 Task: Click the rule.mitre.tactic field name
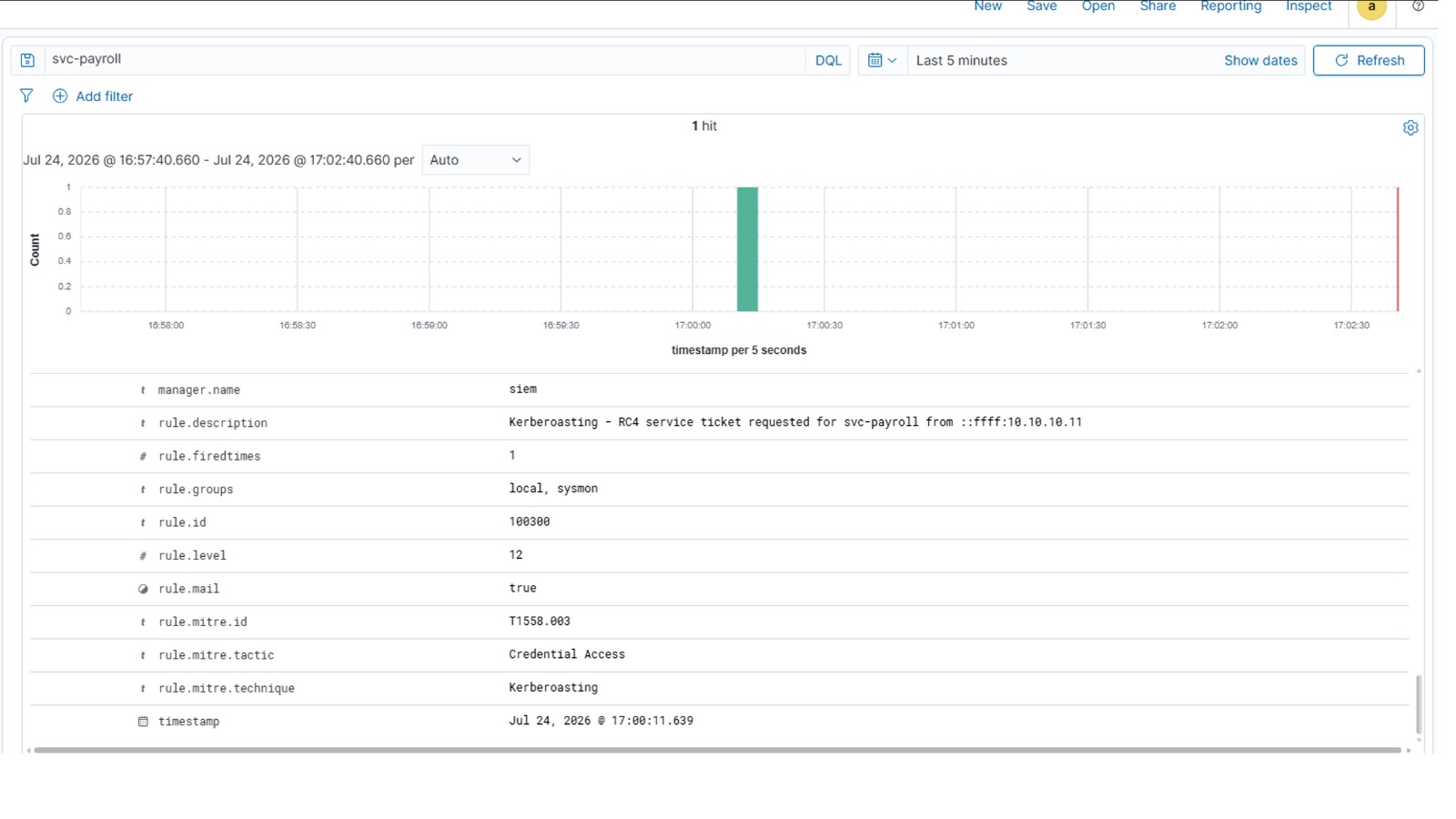[217, 655]
